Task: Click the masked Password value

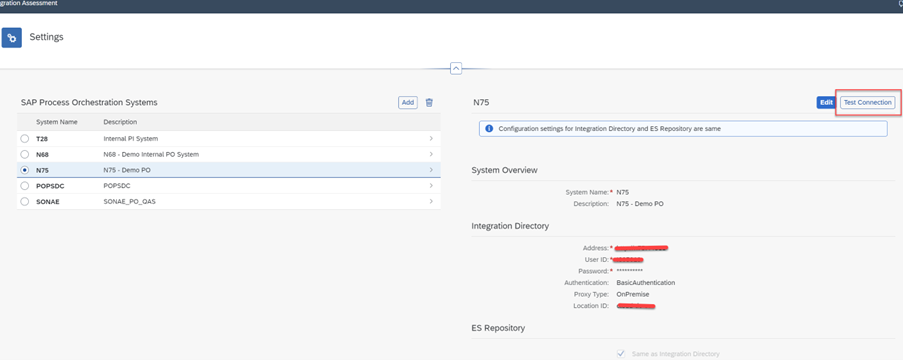Action: (629, 271)
